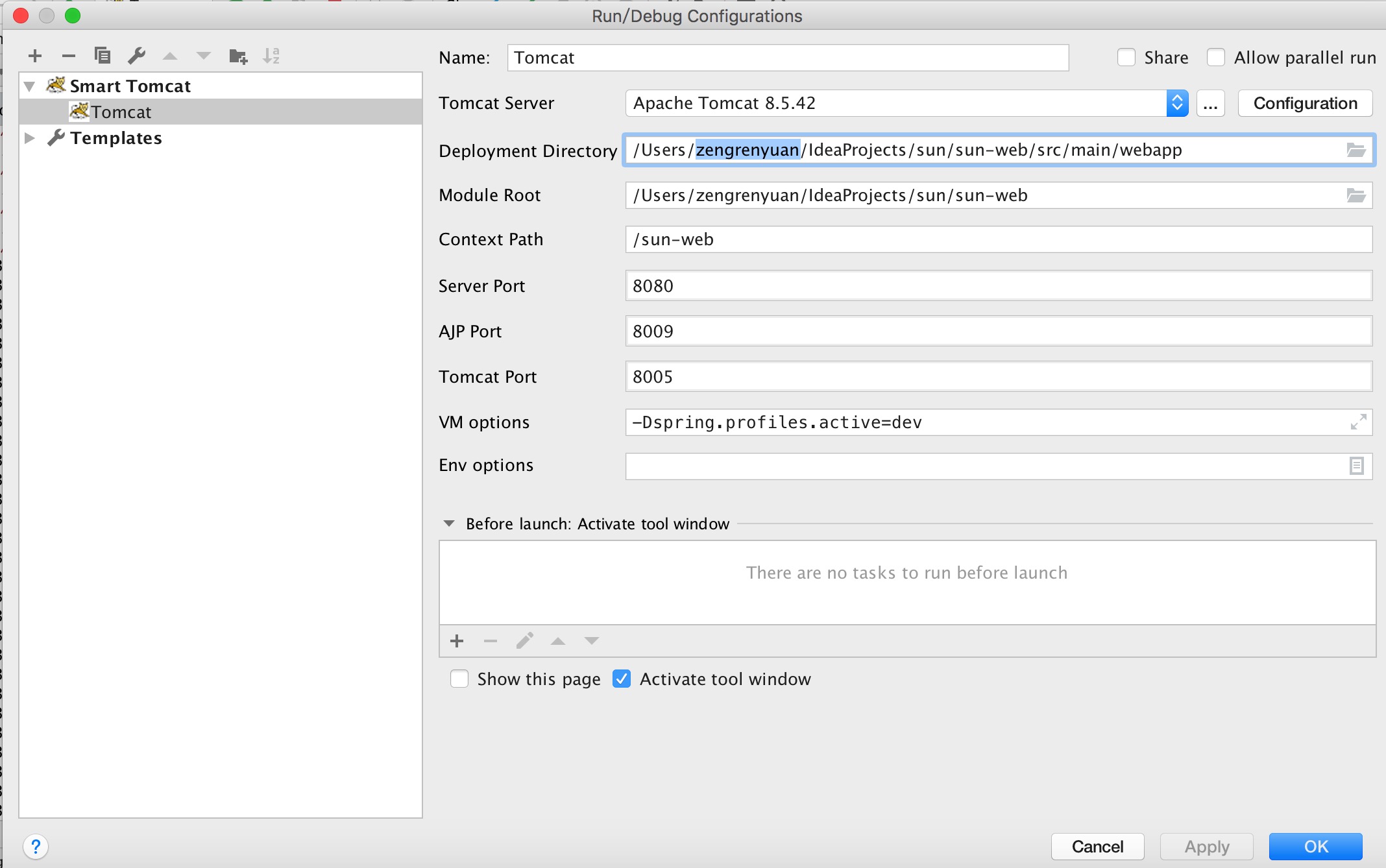Enable Allow parallel run checkbox
This screenshot has height=868, width=1386.
tap(1216, 58)
